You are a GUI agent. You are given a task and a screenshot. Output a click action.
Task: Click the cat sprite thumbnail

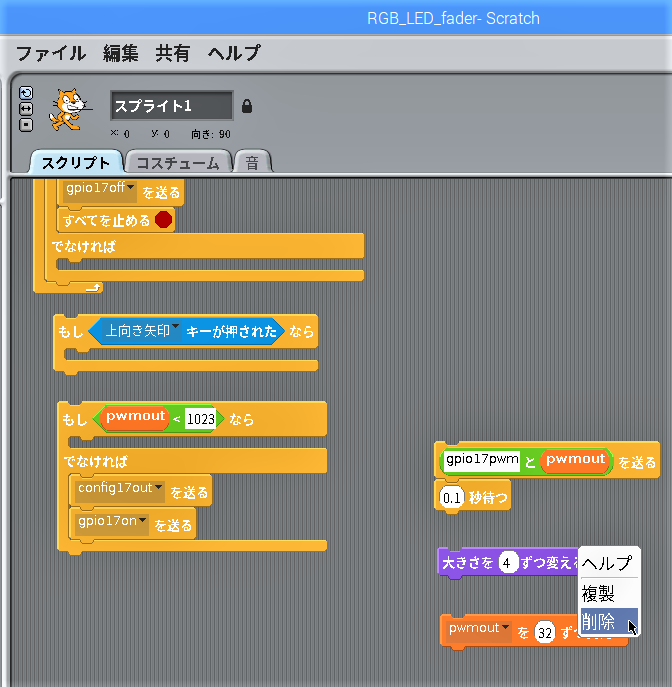pyautogui.click(x=67, y=108)
